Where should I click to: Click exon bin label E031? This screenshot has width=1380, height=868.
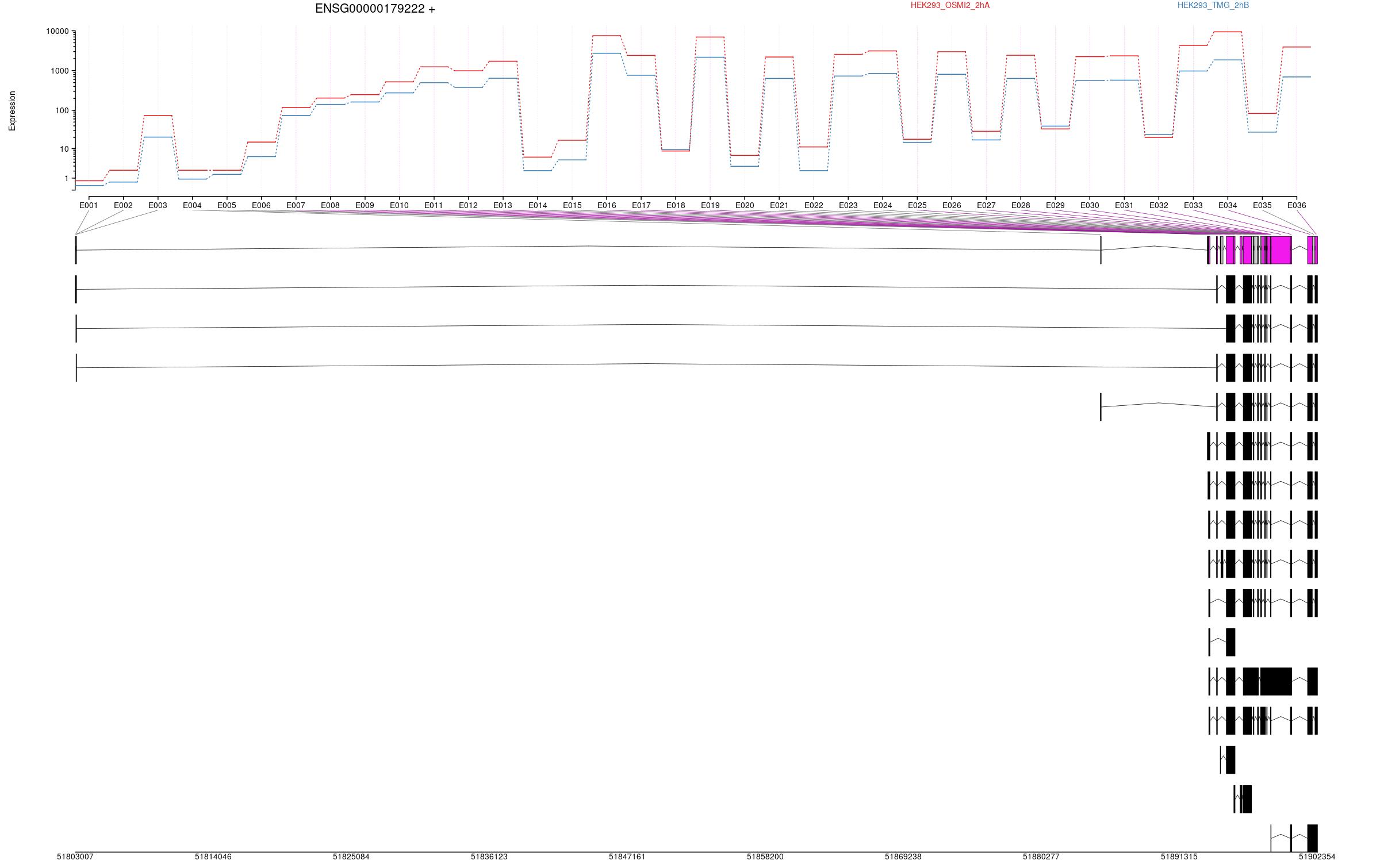(1124, 205)
